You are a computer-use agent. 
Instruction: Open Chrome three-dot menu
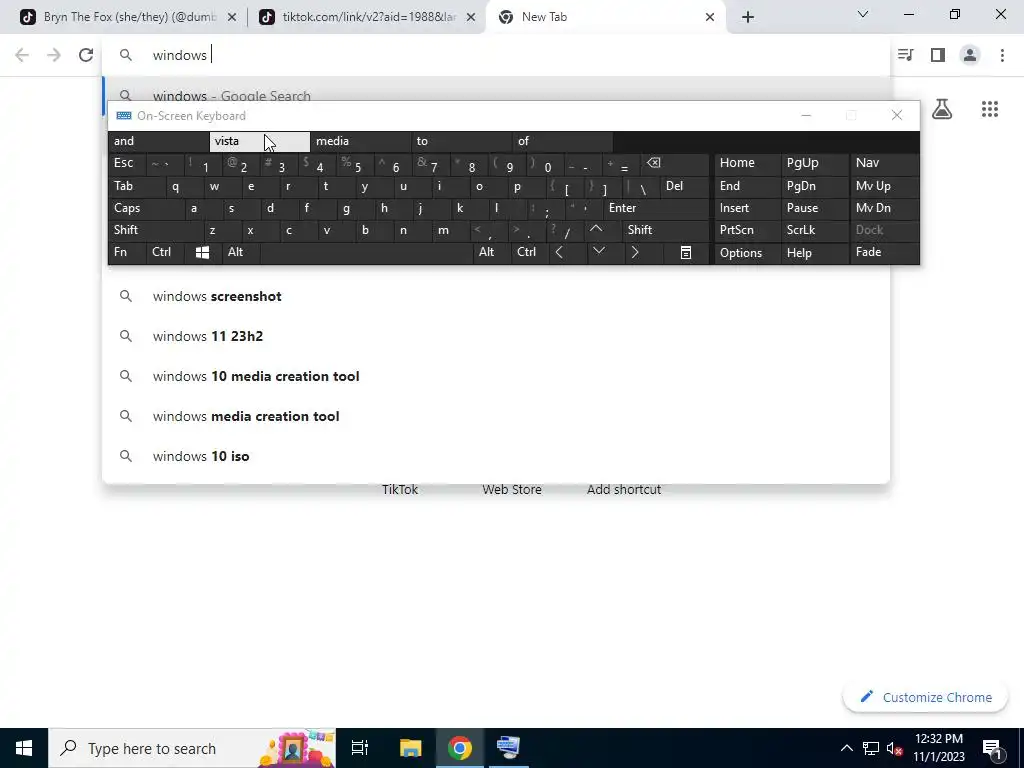click(1002, 55)
